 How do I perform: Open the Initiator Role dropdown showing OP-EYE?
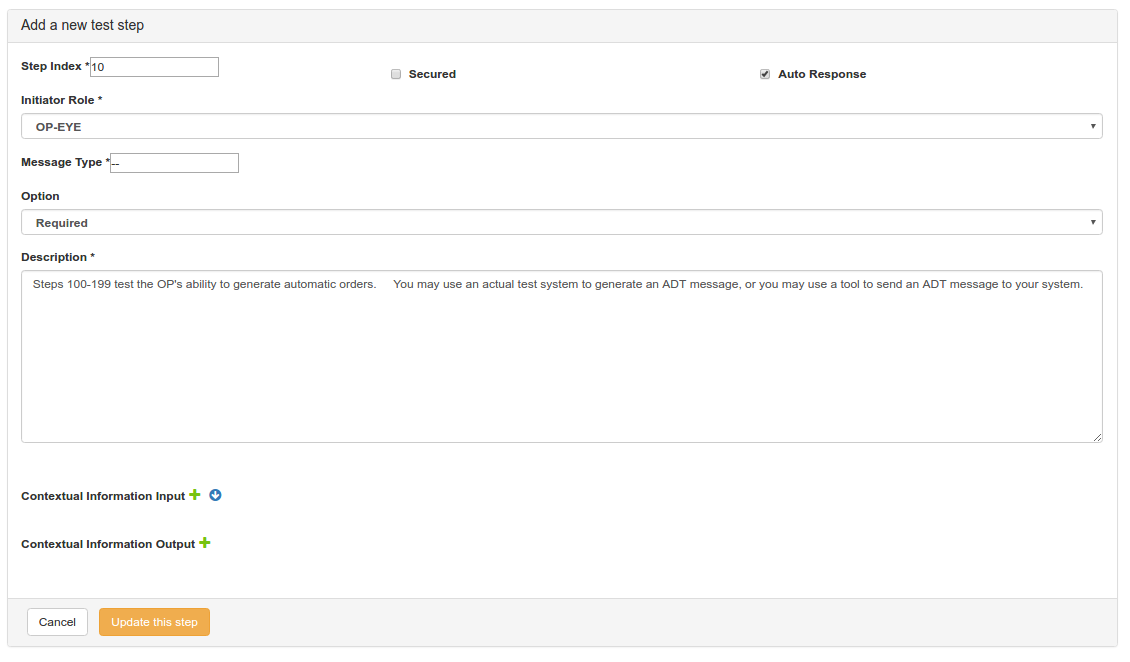pyautogui.click(x=560, y=127)
